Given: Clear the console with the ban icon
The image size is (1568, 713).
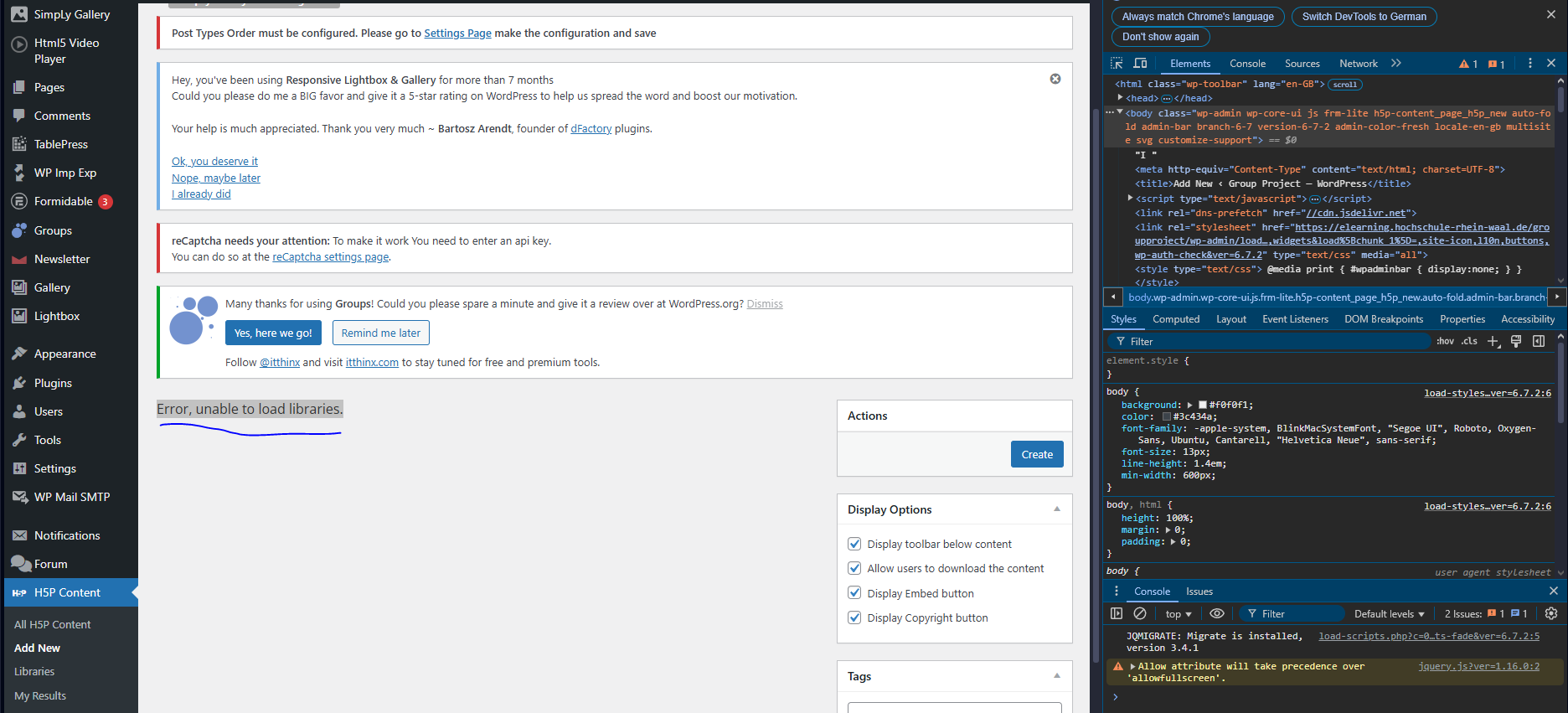Looking at the screenshot, I should click(x=1140, y=614).
